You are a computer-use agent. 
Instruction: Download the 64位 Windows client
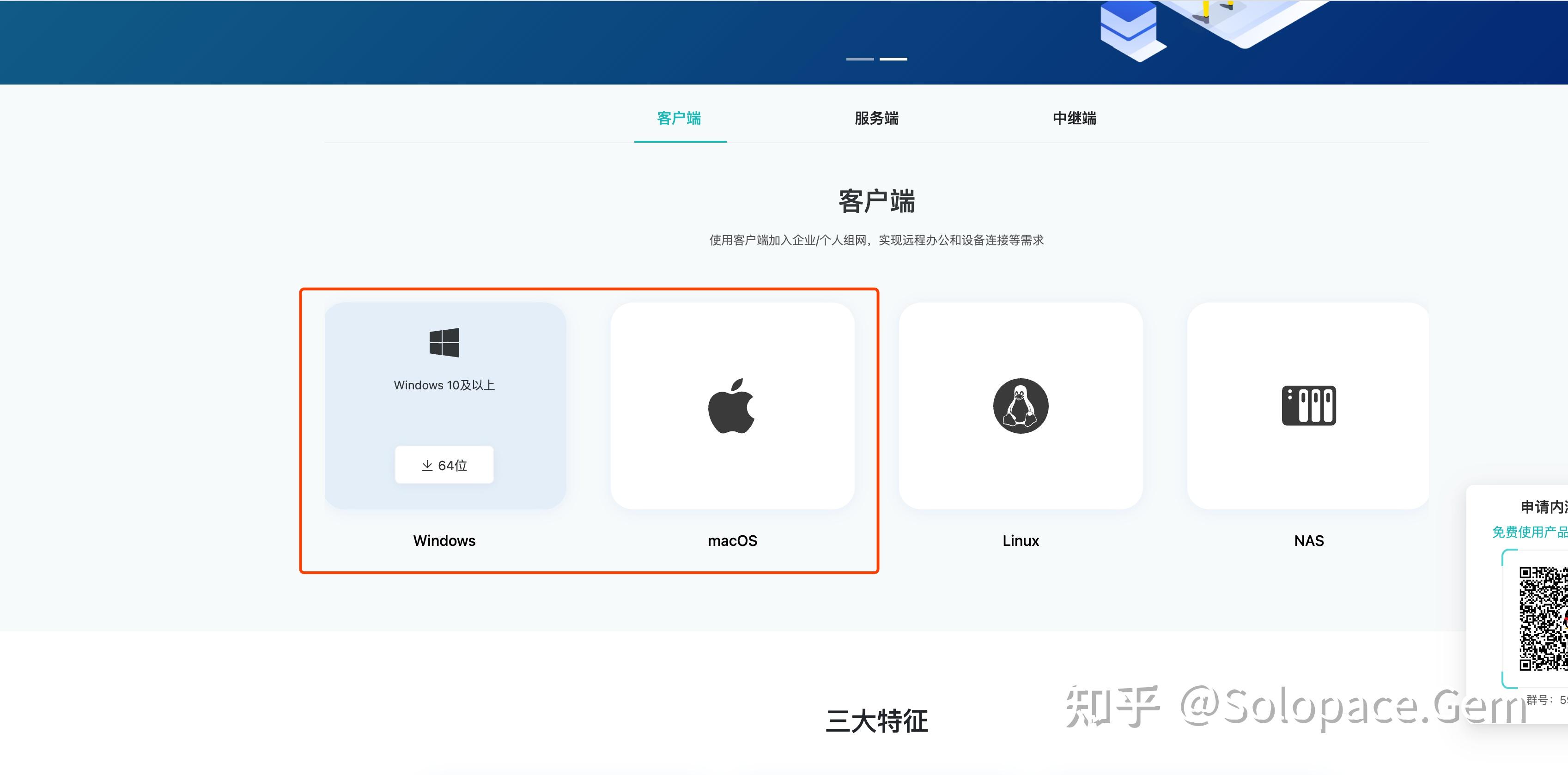point(444,464)
